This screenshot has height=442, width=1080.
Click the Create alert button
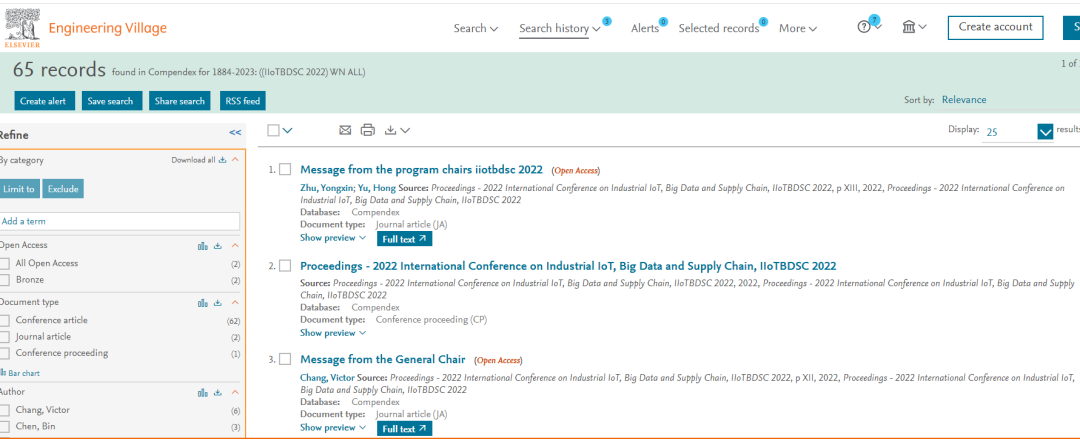click(43, 101)
